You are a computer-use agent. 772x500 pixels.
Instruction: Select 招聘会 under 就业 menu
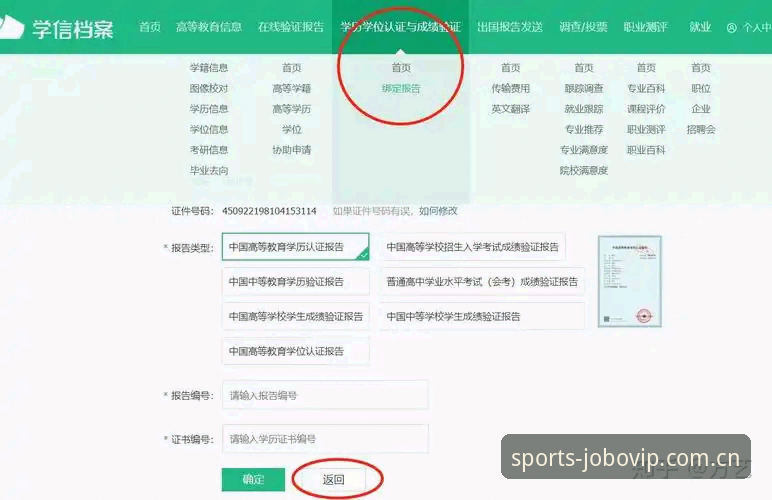pos(701,129)
